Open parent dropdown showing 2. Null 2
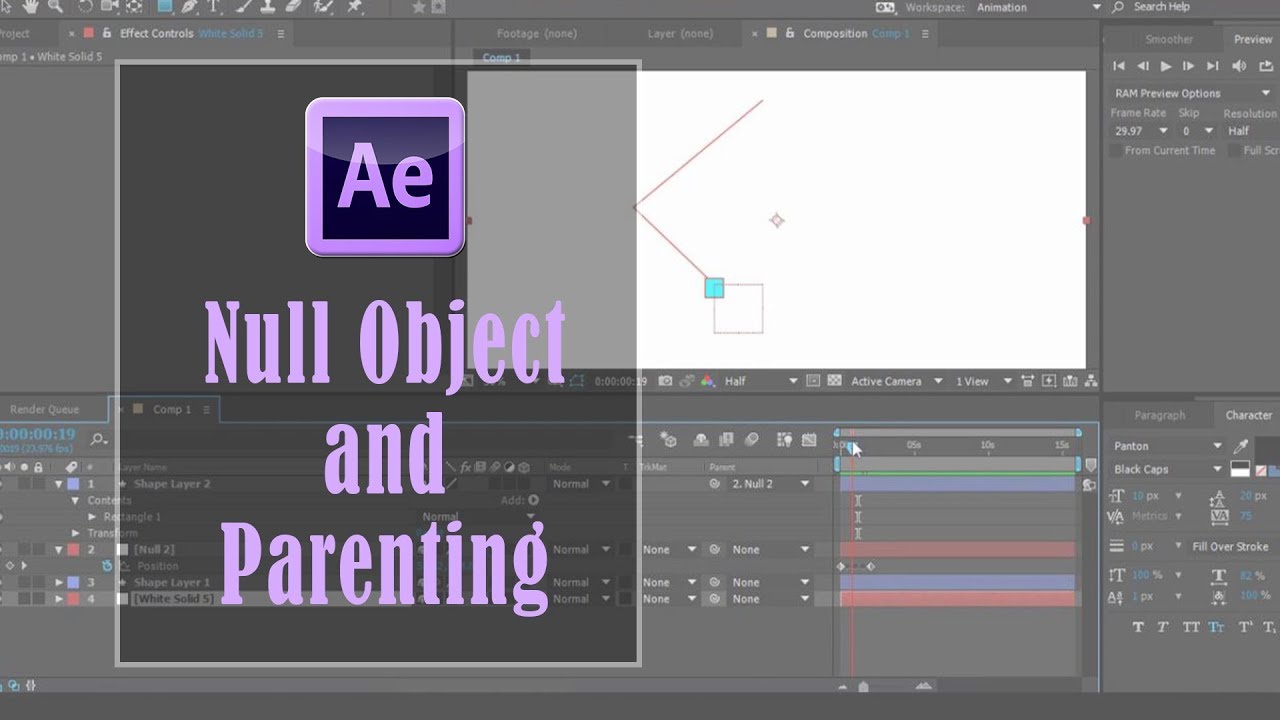This screenshot has width=1280, height=720. (x=770, y=484)
